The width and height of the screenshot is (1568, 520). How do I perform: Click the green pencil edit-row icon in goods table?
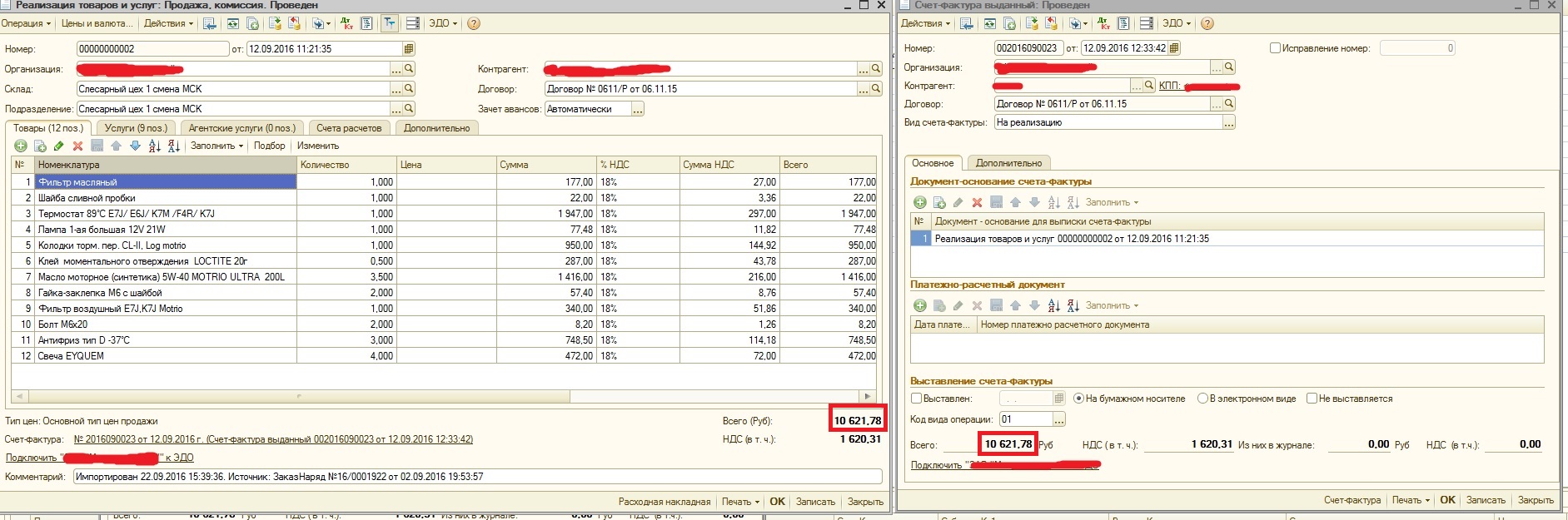click(59, 146)
